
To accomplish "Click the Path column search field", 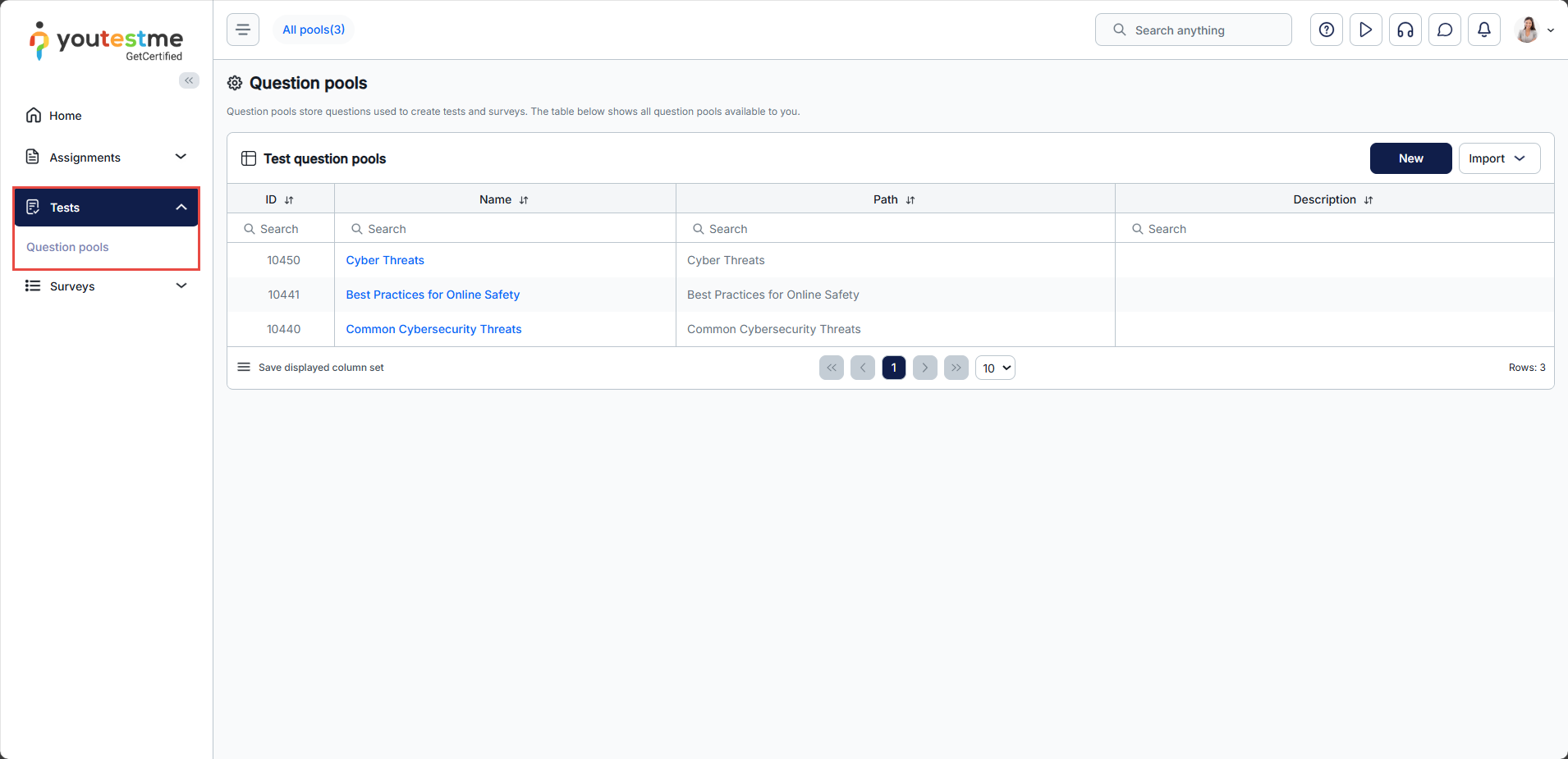I will click(895, 229).
